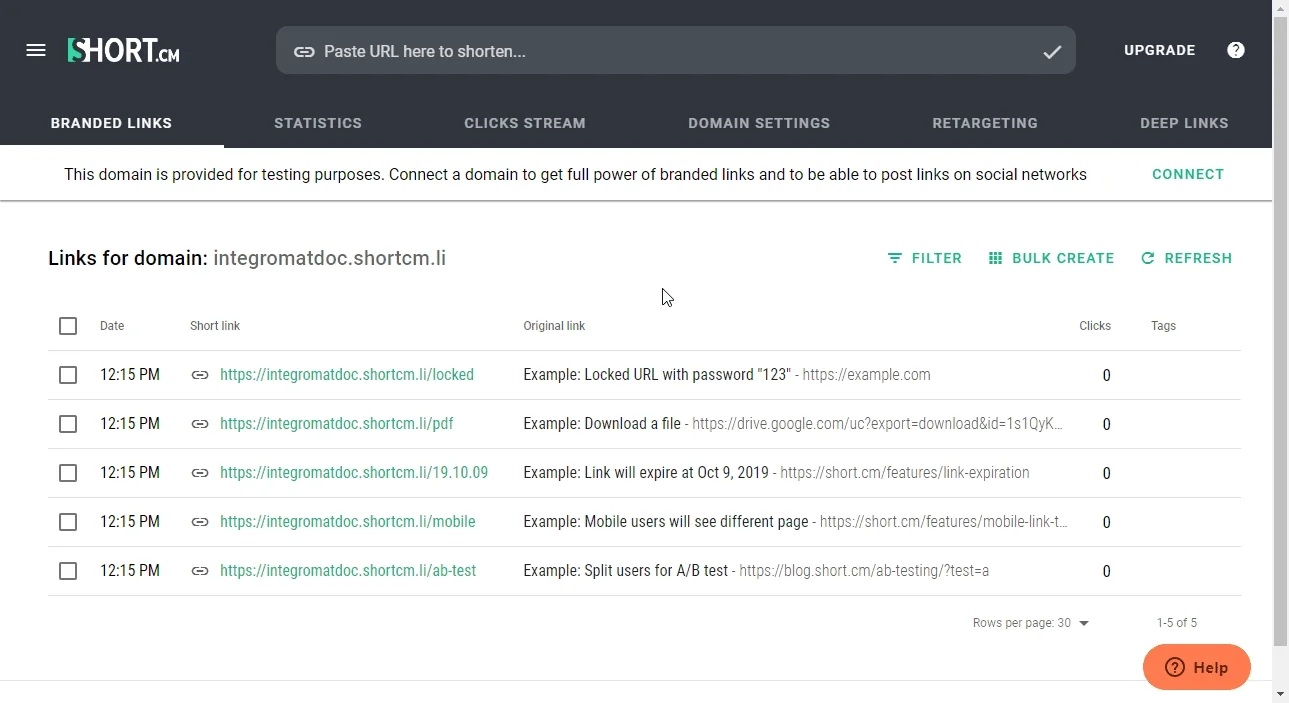Image resolution: width=1289 pixels, height=703 pixels.
Task: Click the Short.cm logo
Action: tap(123, 50)
